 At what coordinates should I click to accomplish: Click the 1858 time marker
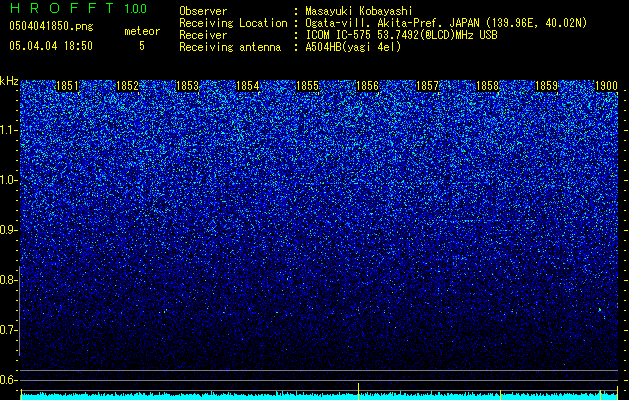pos(487,86)
